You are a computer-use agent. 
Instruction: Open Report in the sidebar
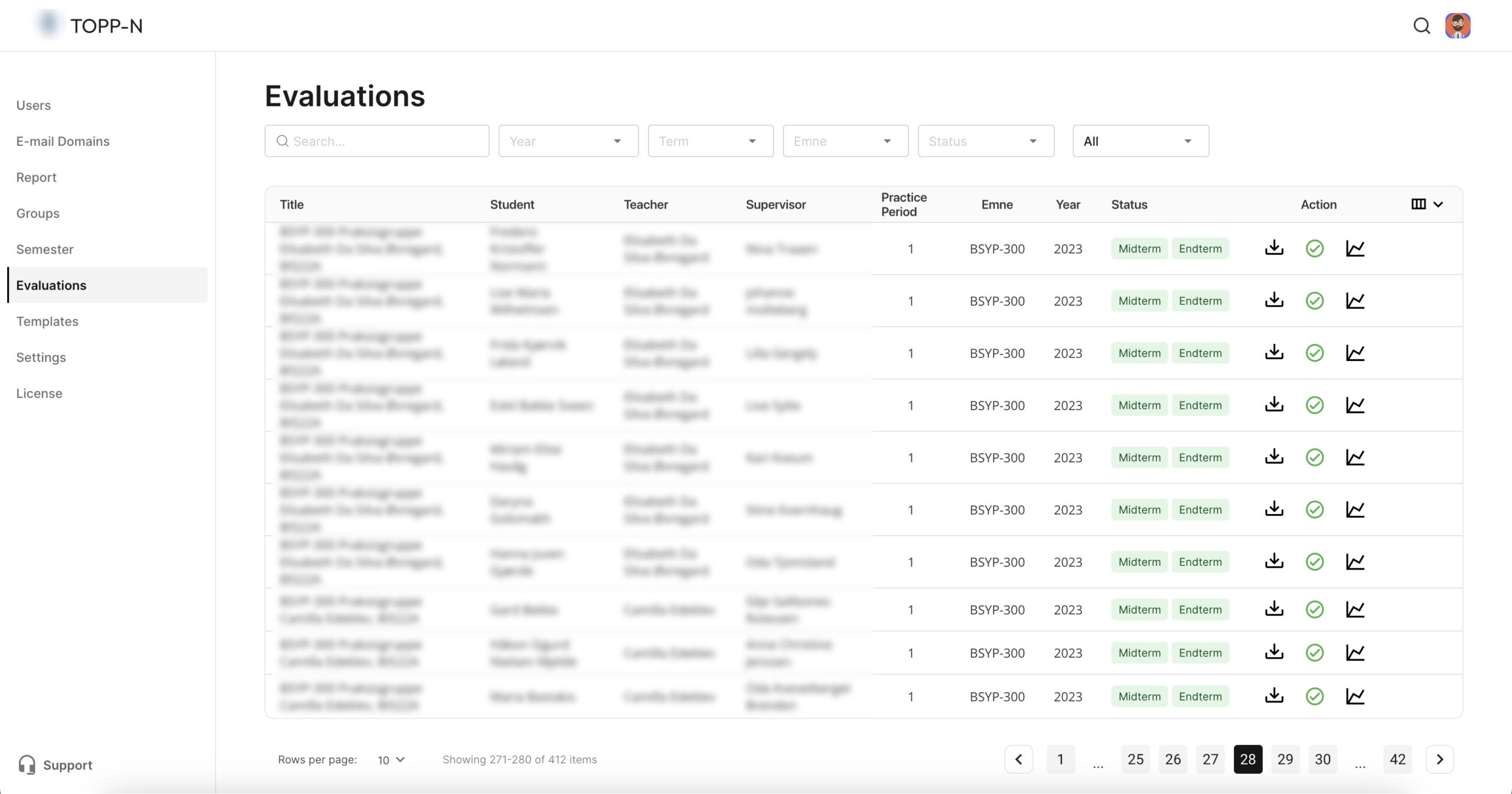pos(36,177)
